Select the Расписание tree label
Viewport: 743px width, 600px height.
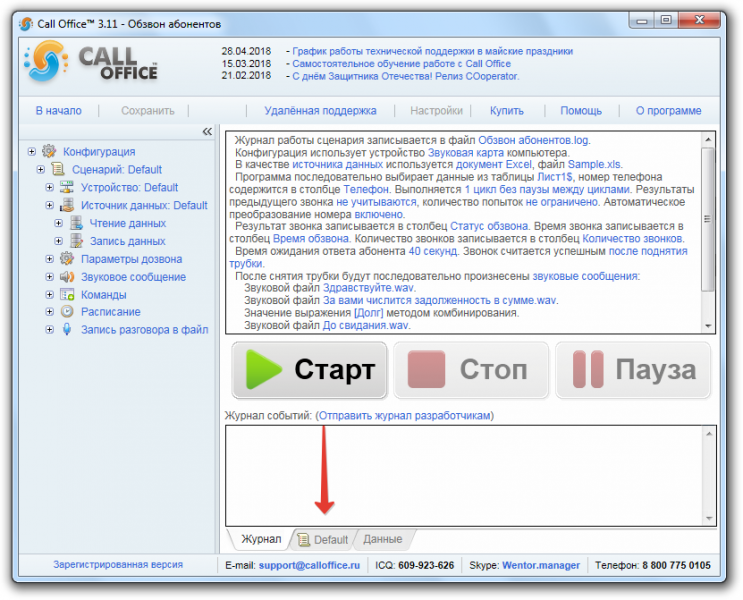click(x=110, y=312)
